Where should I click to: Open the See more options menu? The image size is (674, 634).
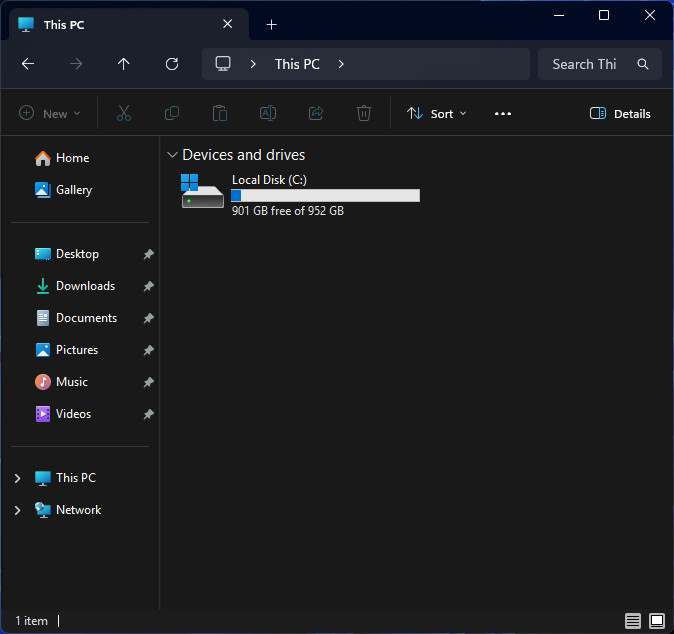502,113
